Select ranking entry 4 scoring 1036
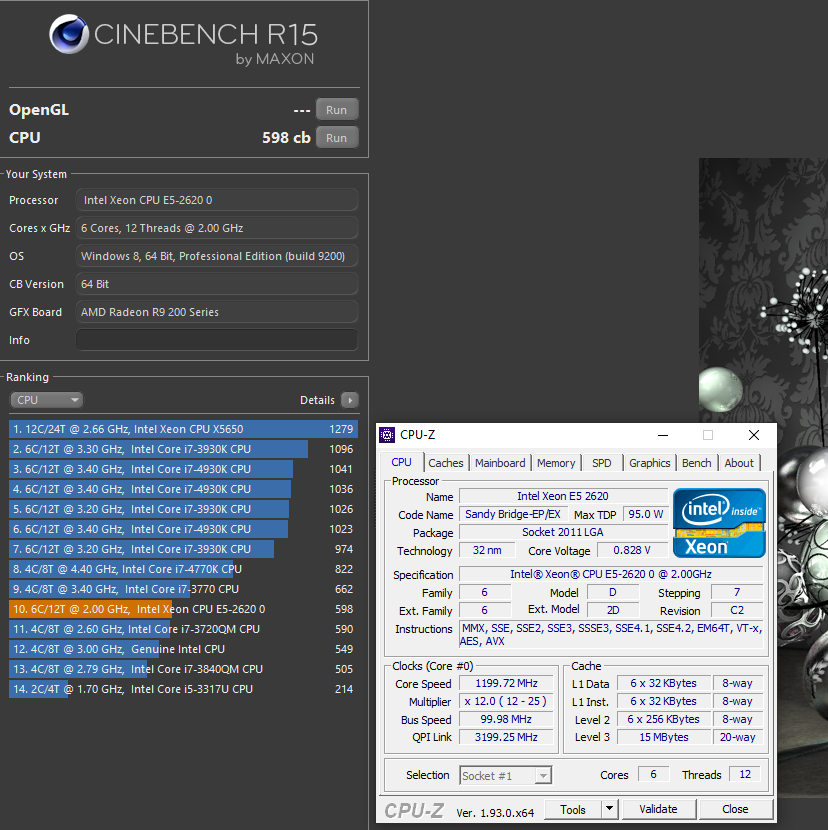The height and width of the screenshot is (830, 828). 183,489
